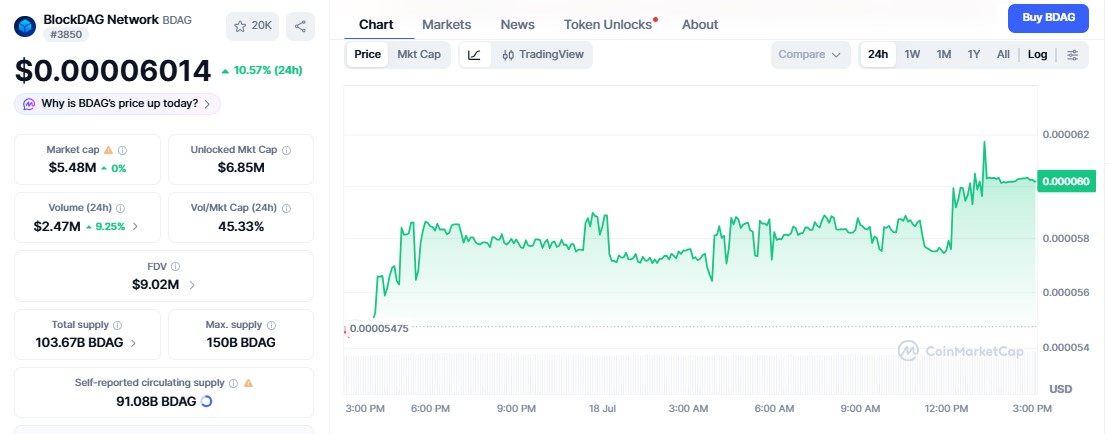Open Max. supply info icon
The width and height of the screenshot is (1109, 434).
pos(272,325)
